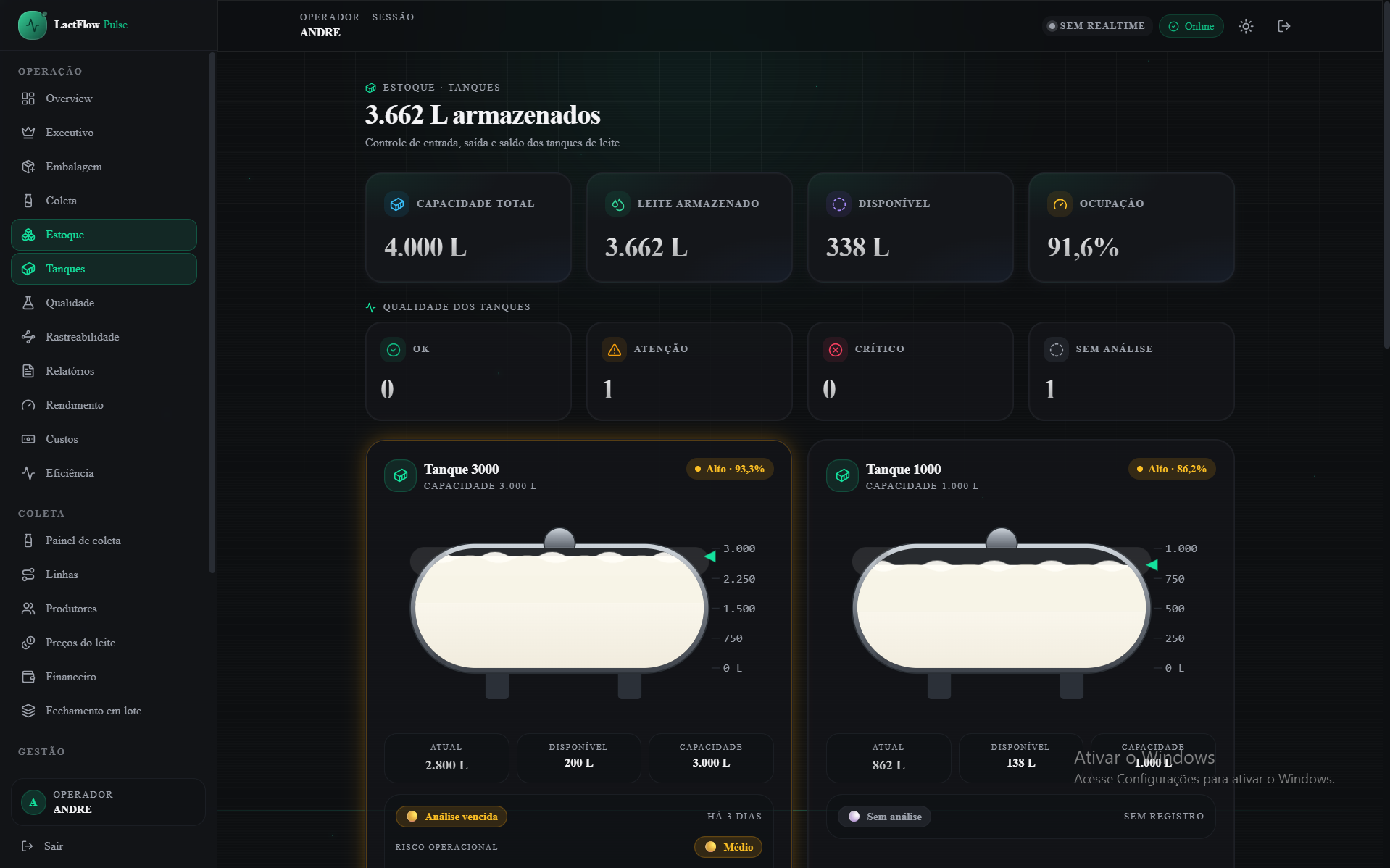
Task: Open the Linhas page
Action: 104,575
